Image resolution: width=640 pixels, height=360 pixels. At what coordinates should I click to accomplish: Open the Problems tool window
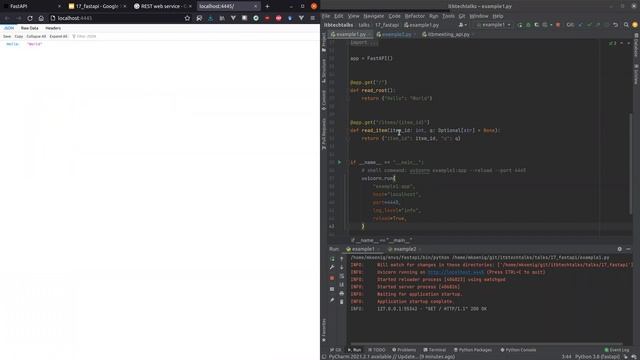tap(404, 350)
